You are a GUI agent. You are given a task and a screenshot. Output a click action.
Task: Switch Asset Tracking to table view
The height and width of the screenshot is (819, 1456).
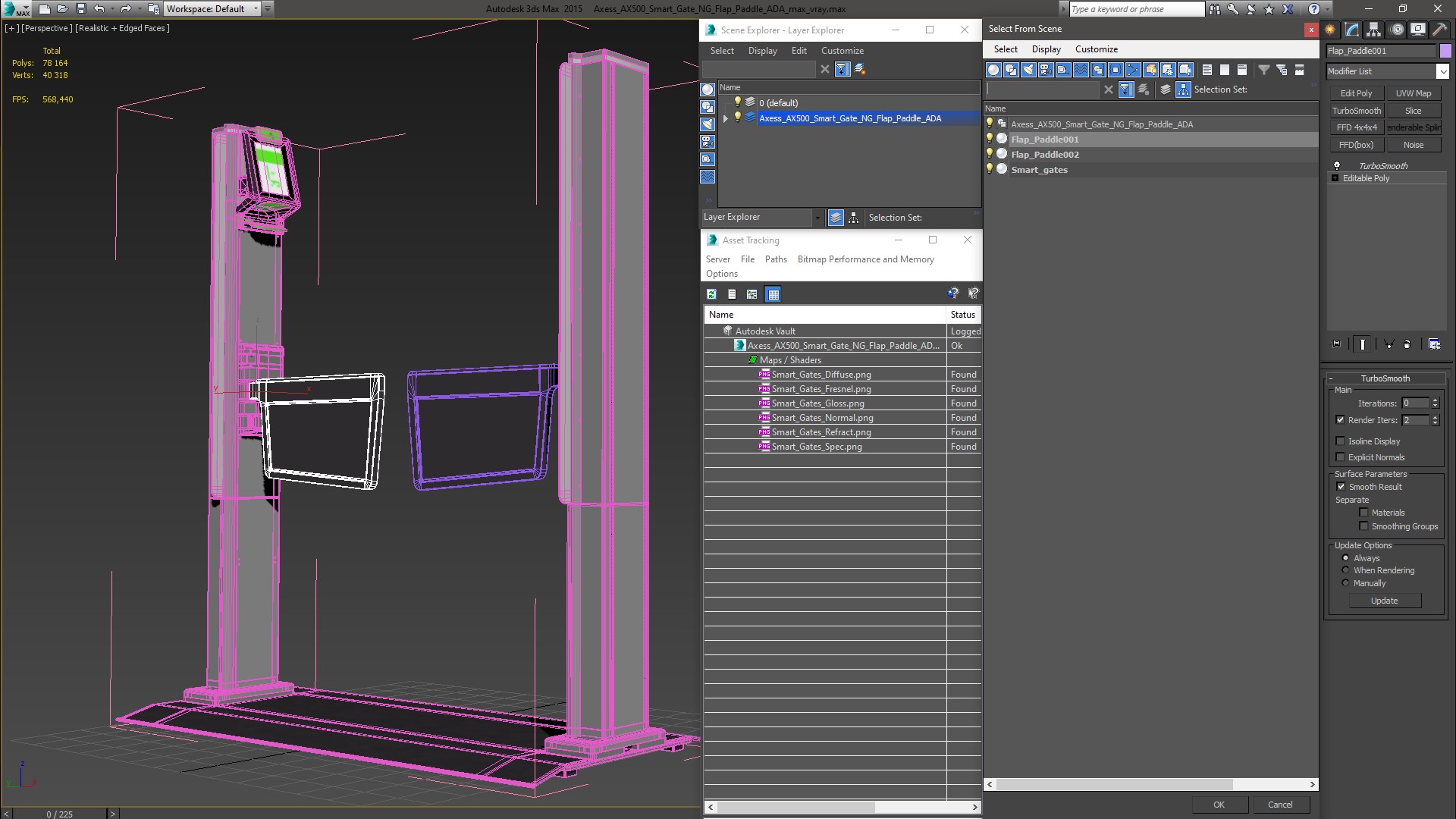(x=773, y=294)
